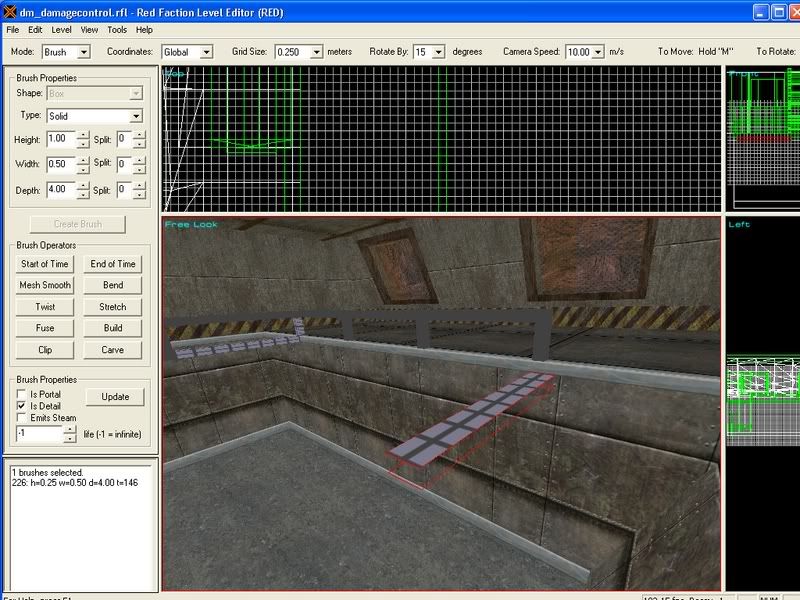Click the Depth value field
This screenshot has width=800, height=600.
61,189
